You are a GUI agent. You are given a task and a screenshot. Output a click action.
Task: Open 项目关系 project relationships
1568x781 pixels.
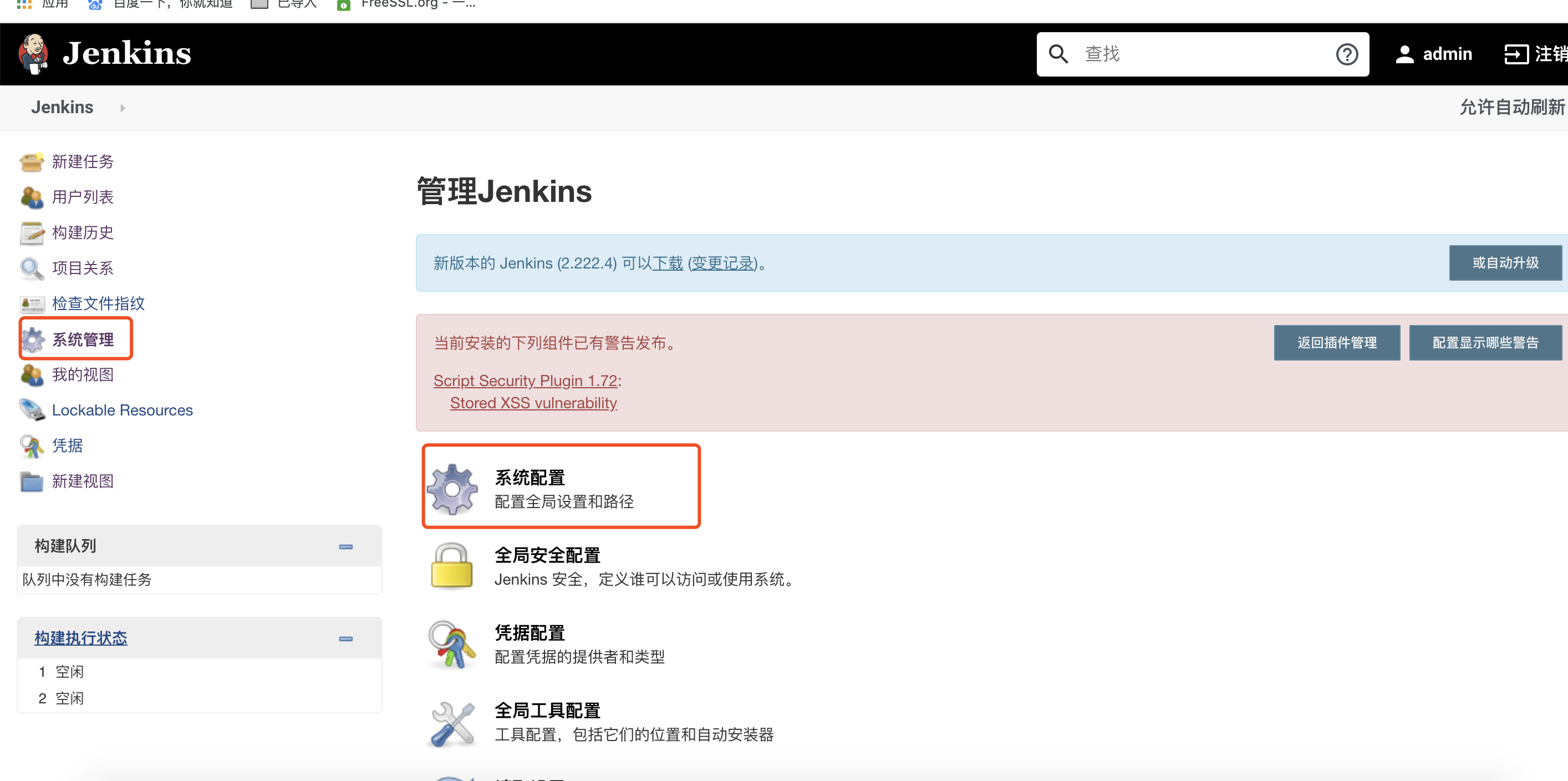point(82,268)
